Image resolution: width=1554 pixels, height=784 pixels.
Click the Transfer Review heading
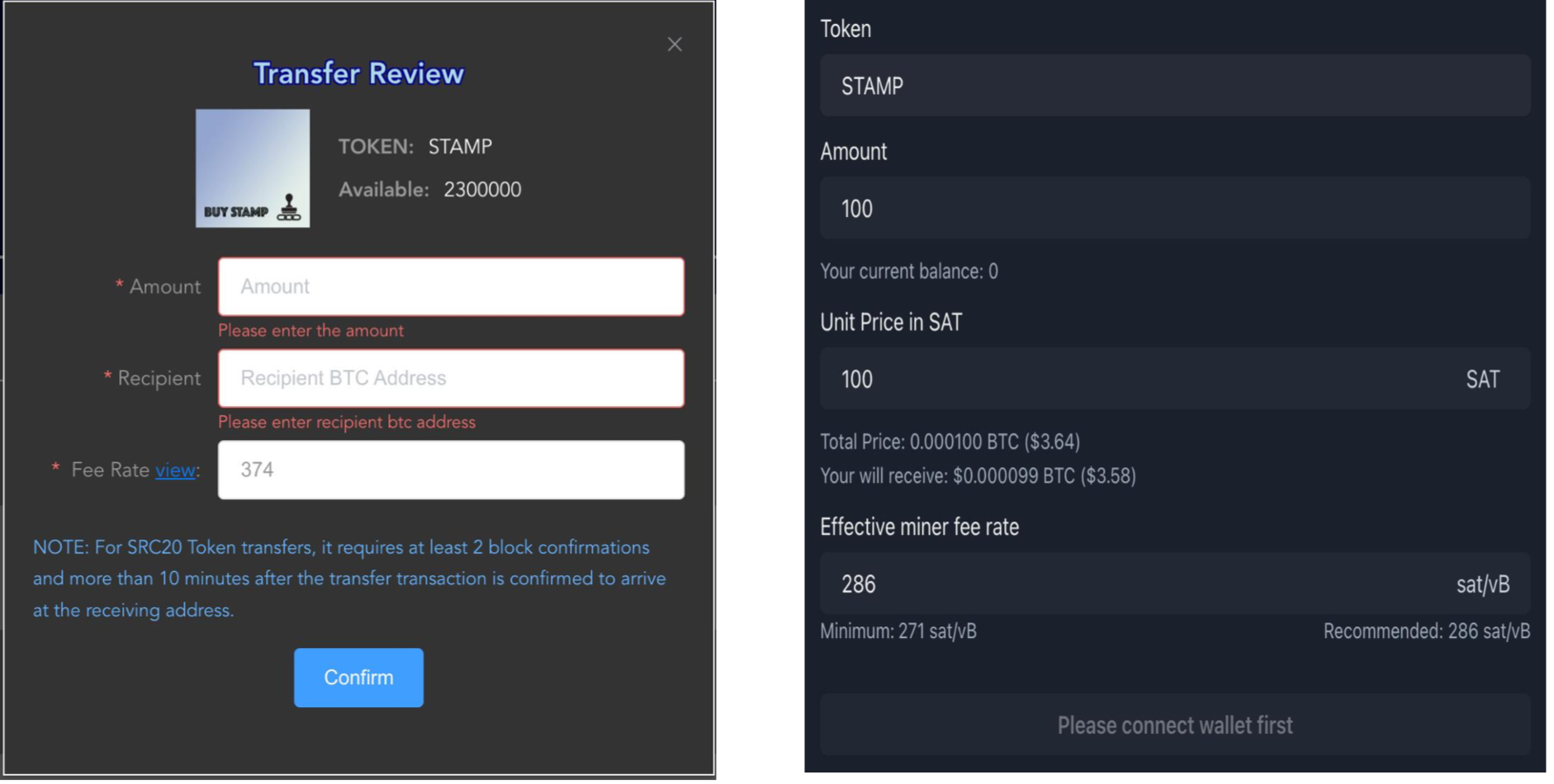click(x=358, y=73)
